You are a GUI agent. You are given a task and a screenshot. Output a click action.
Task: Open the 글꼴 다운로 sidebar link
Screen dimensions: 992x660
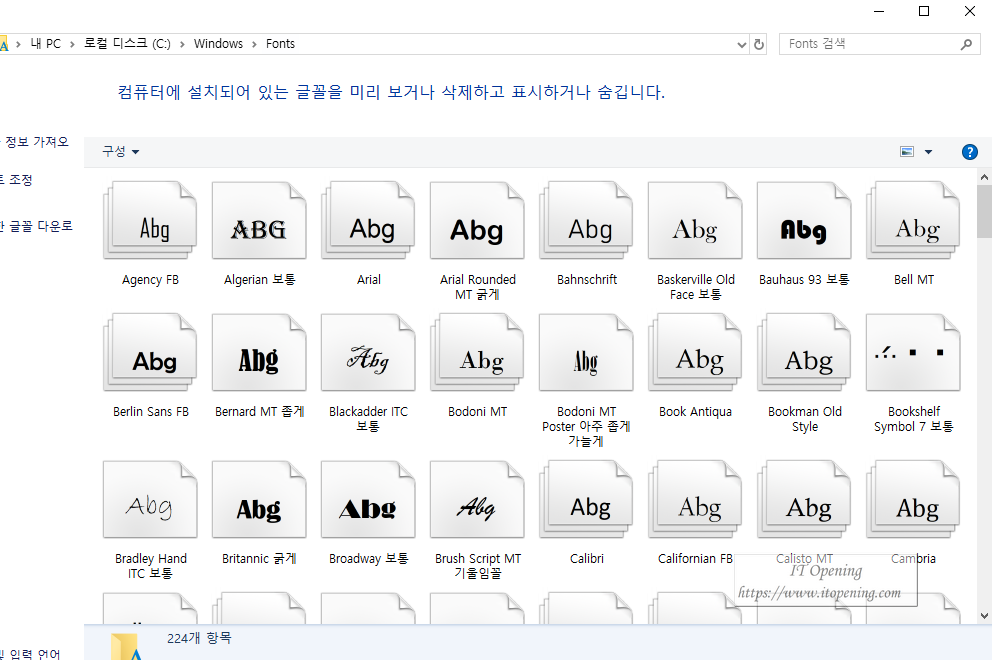(39, 226)
